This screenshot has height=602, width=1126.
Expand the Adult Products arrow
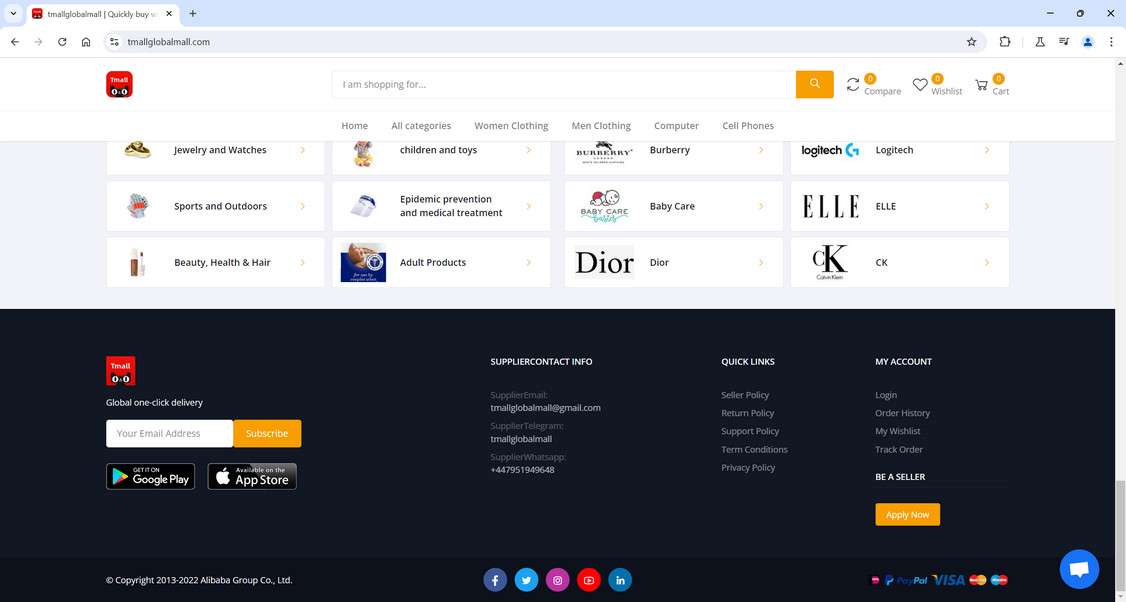pyautogui.click(x=529, y=263)
